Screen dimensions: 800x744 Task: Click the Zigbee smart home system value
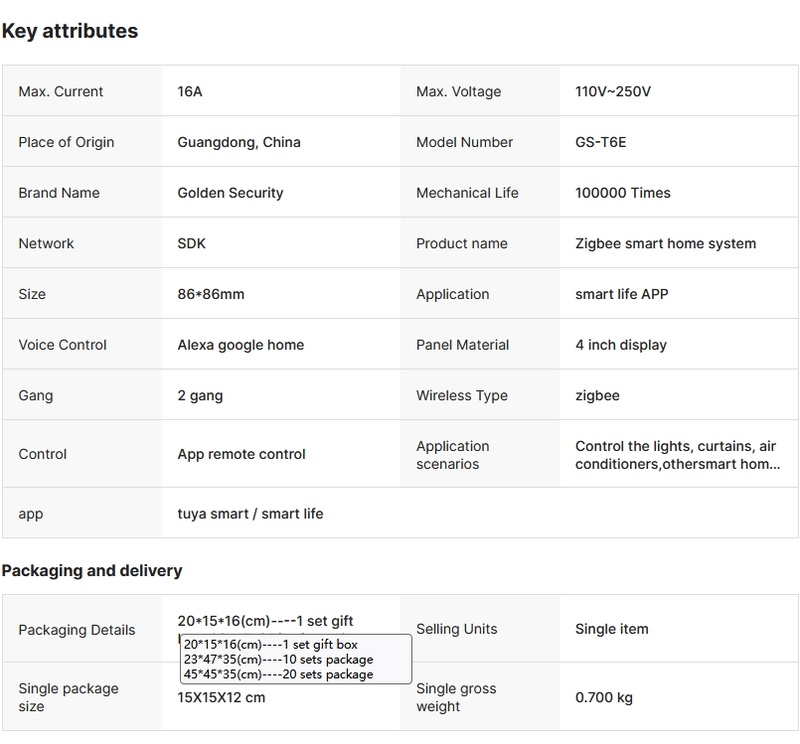click(x=665, y=243)
